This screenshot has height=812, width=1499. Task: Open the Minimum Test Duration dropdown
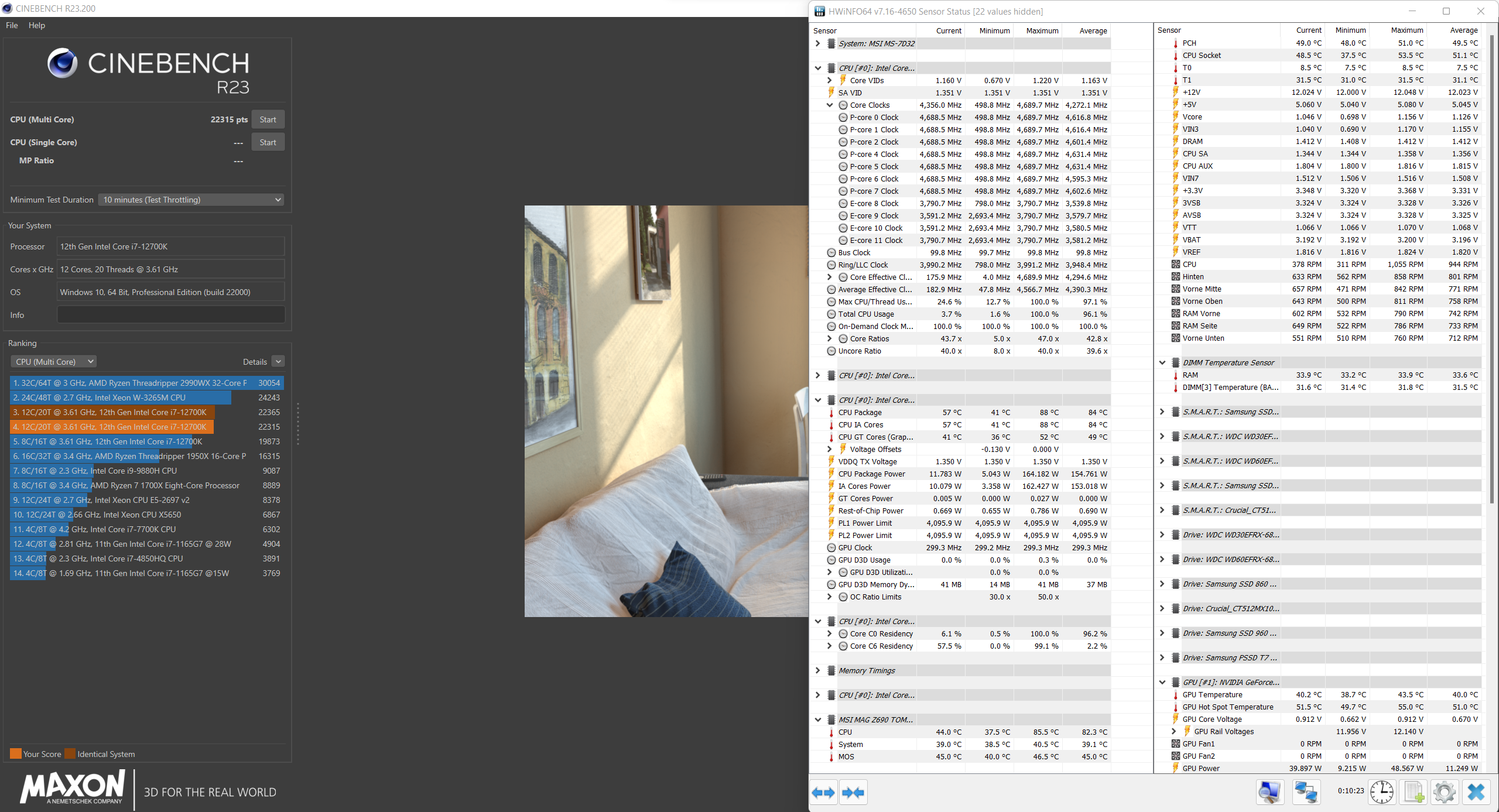191,200
